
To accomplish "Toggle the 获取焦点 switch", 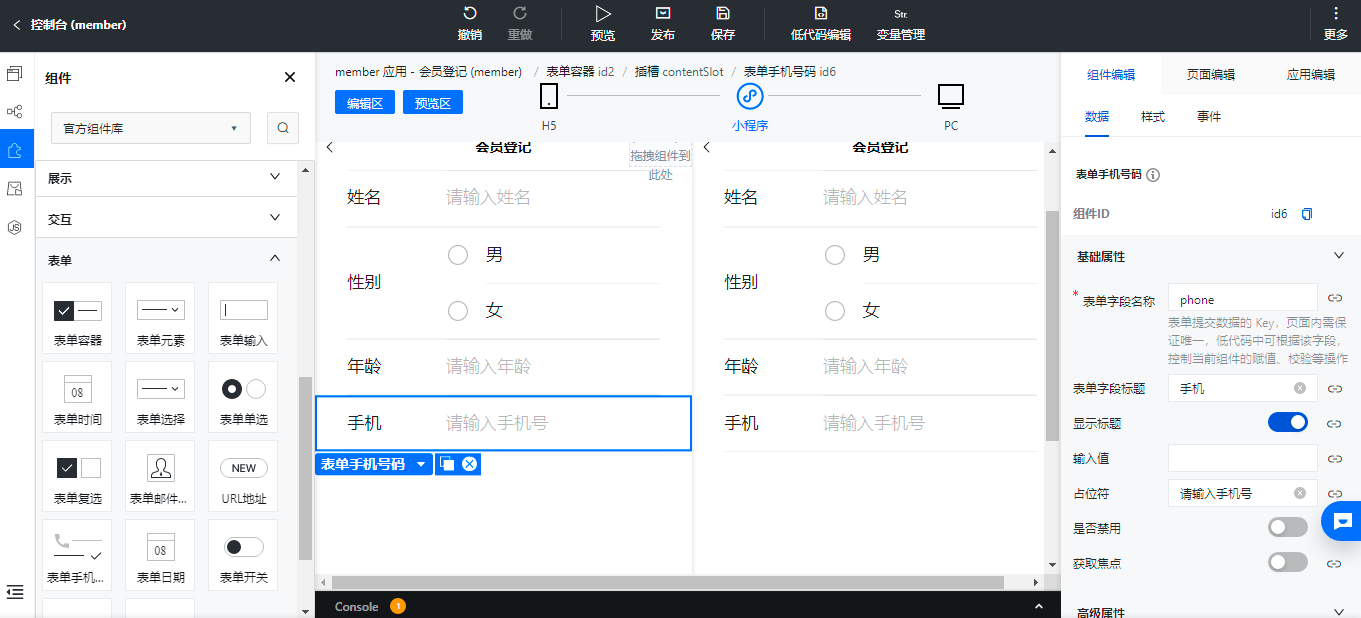I will point(1288,562).
